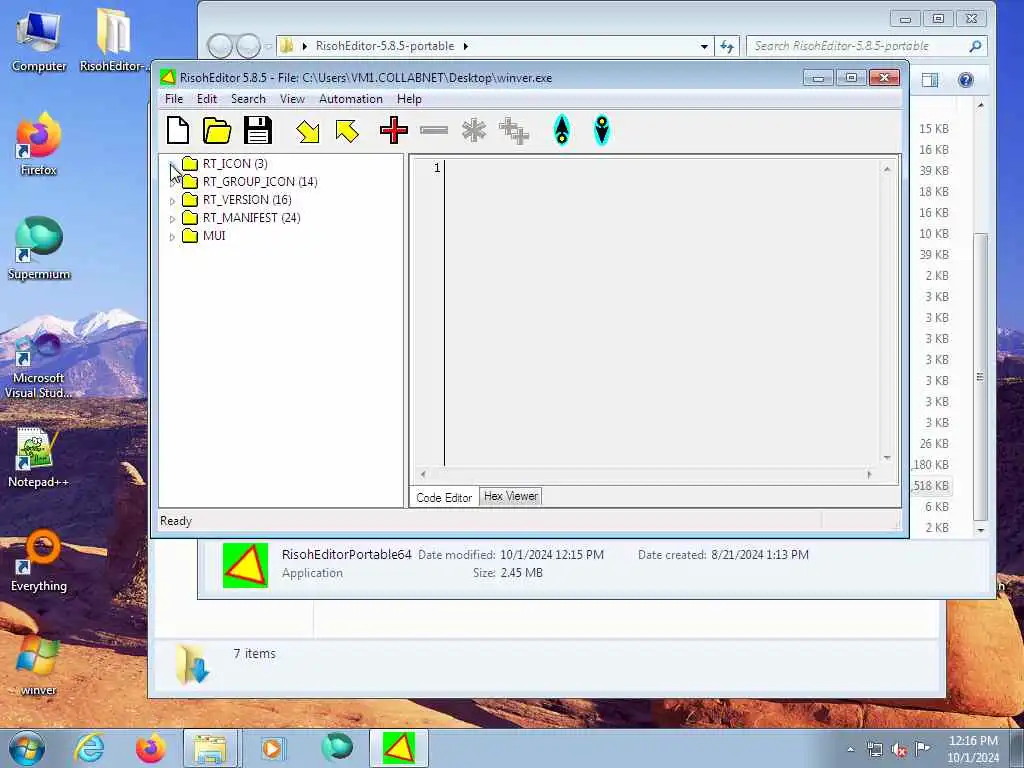Image resolution: width=1024 pixels, height=768 pixels.
Task: Open the Search menu
Action: pyautogui.click(x=248, y=99)
